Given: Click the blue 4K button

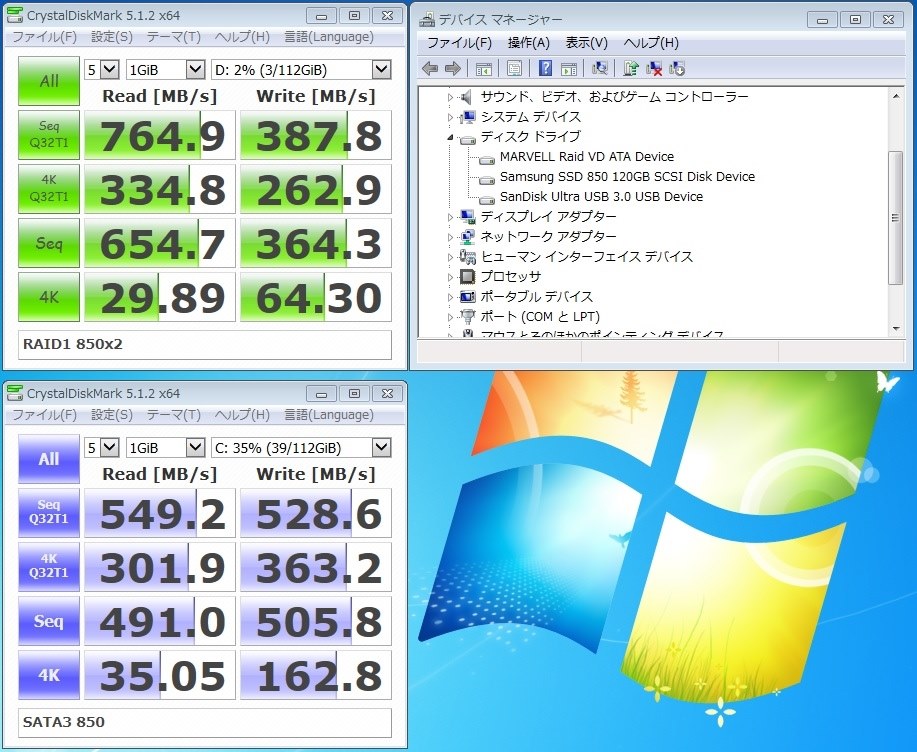Looking at the screenshot, I should (49, 674).
